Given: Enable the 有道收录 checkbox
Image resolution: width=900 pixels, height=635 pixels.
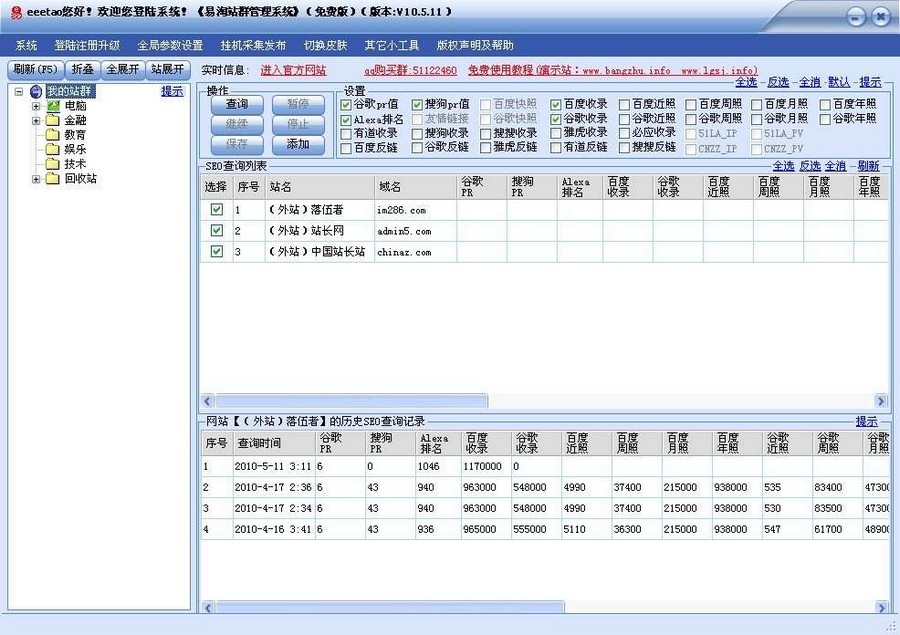Looking at the screenshot, I should 346,134.
